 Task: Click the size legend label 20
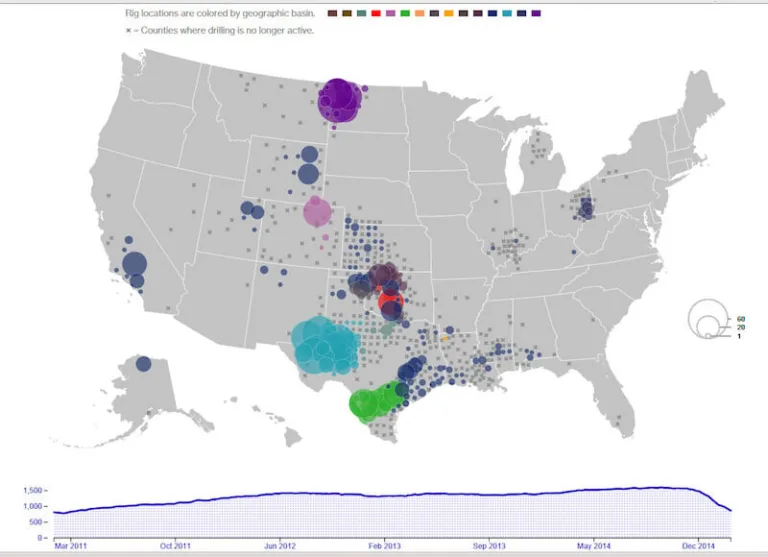coord(740,327)
